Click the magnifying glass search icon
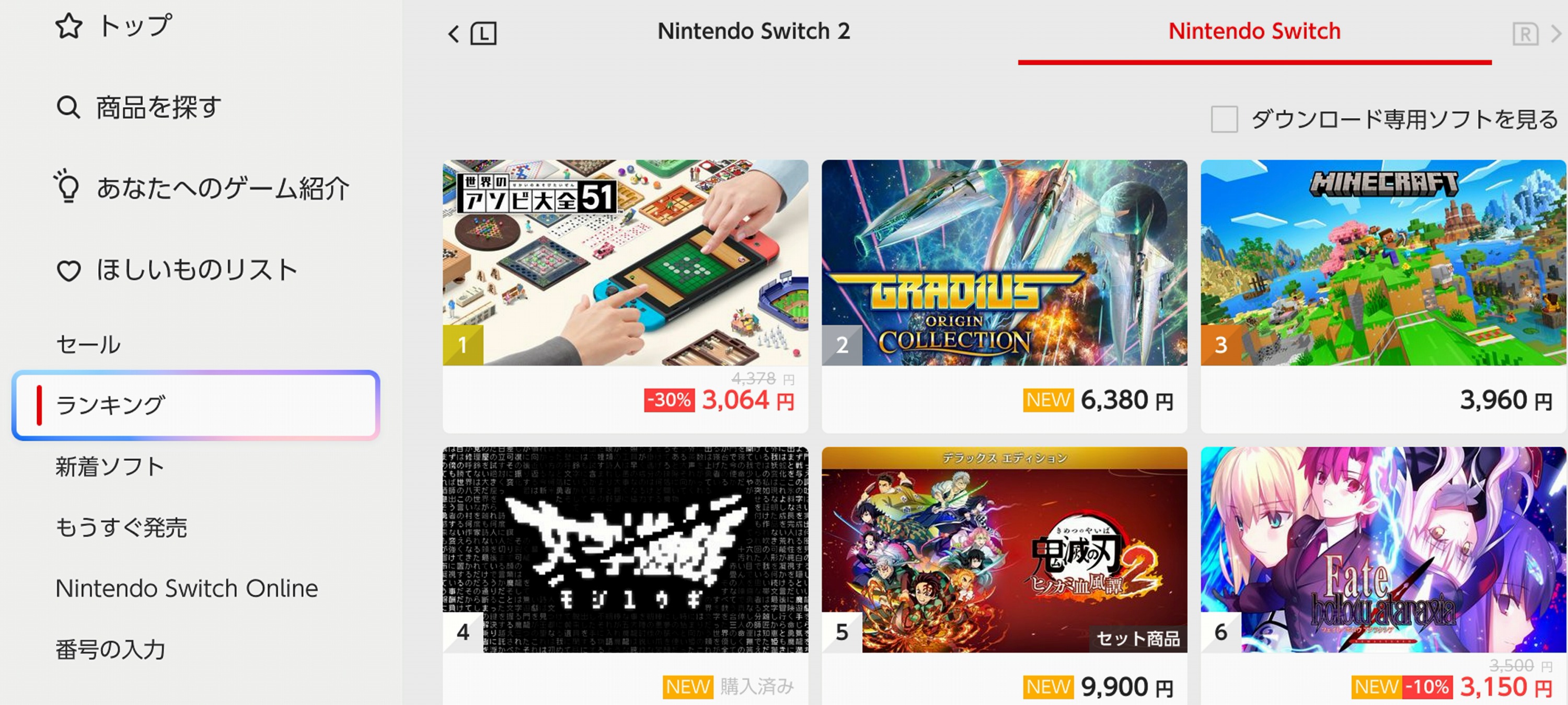The height and width of the screenshot is (705, 1568). (68, 107)
